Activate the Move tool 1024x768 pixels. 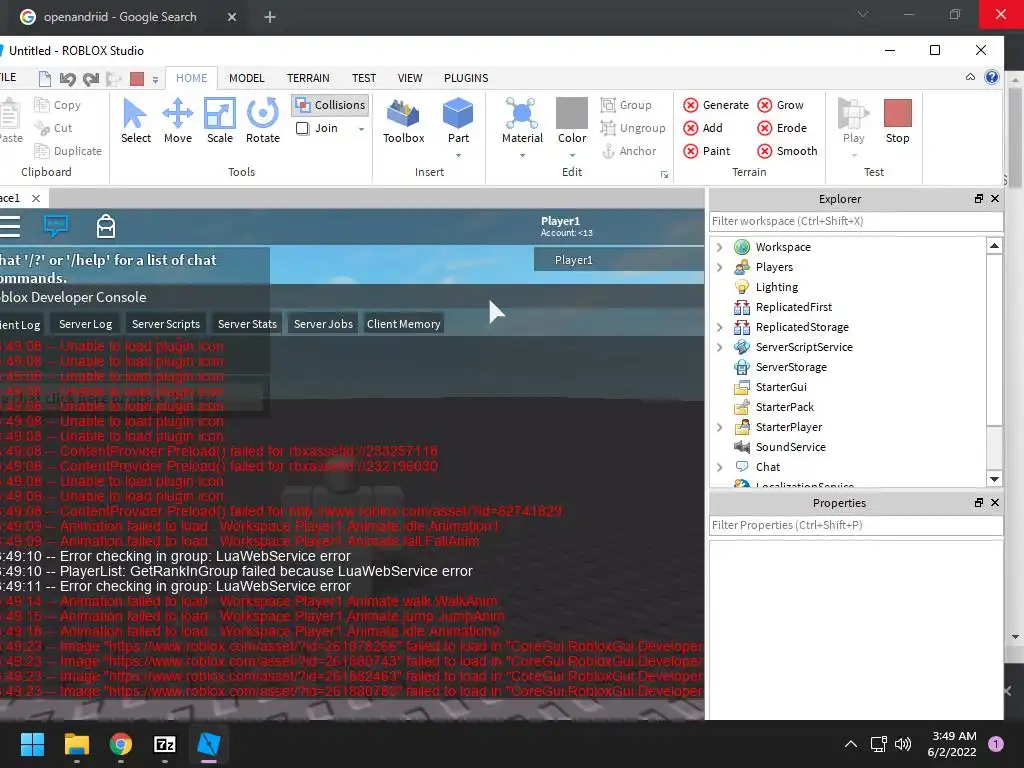point(178,121)
